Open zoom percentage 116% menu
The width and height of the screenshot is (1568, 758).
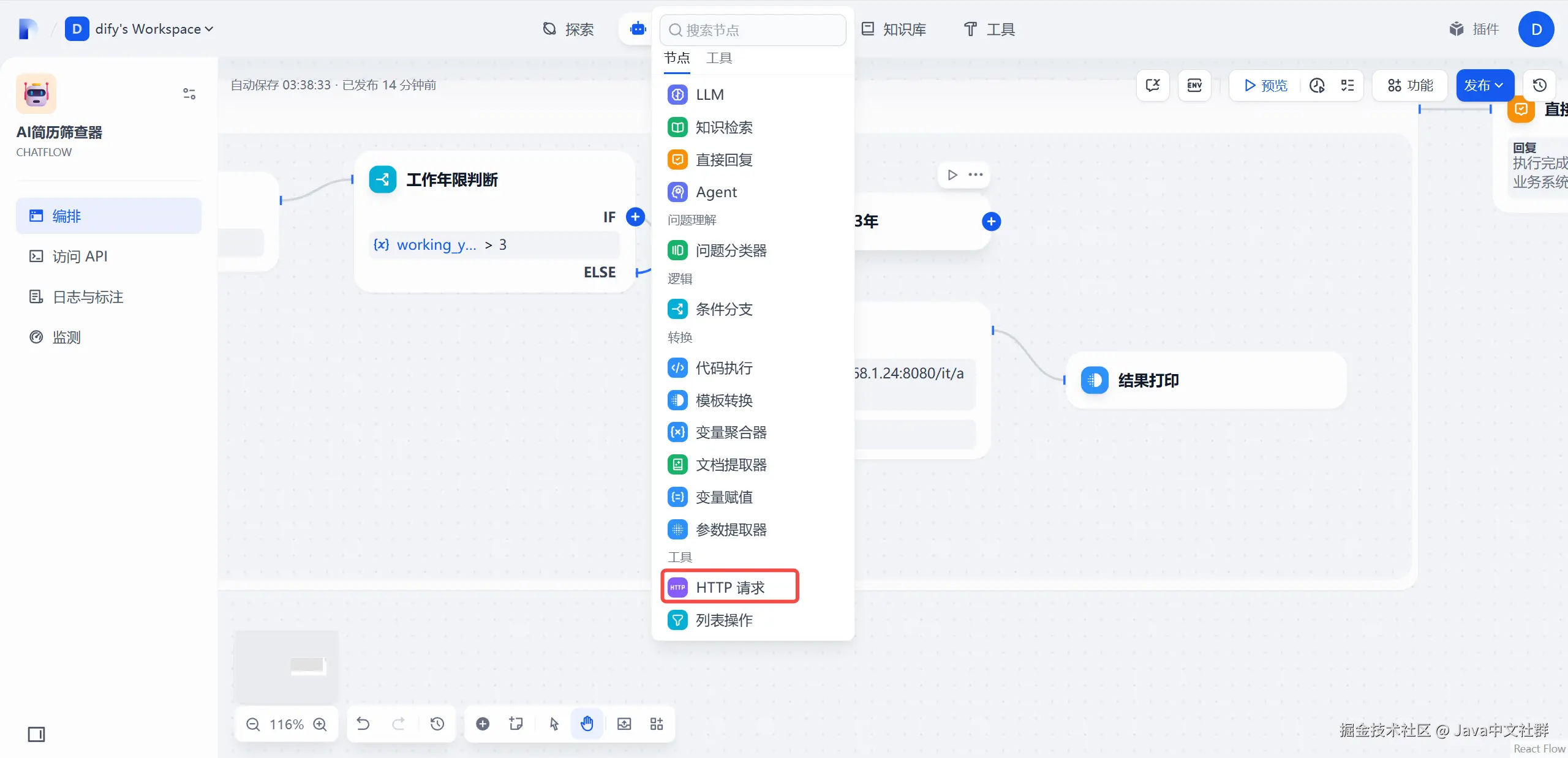[x=287, y=724]
